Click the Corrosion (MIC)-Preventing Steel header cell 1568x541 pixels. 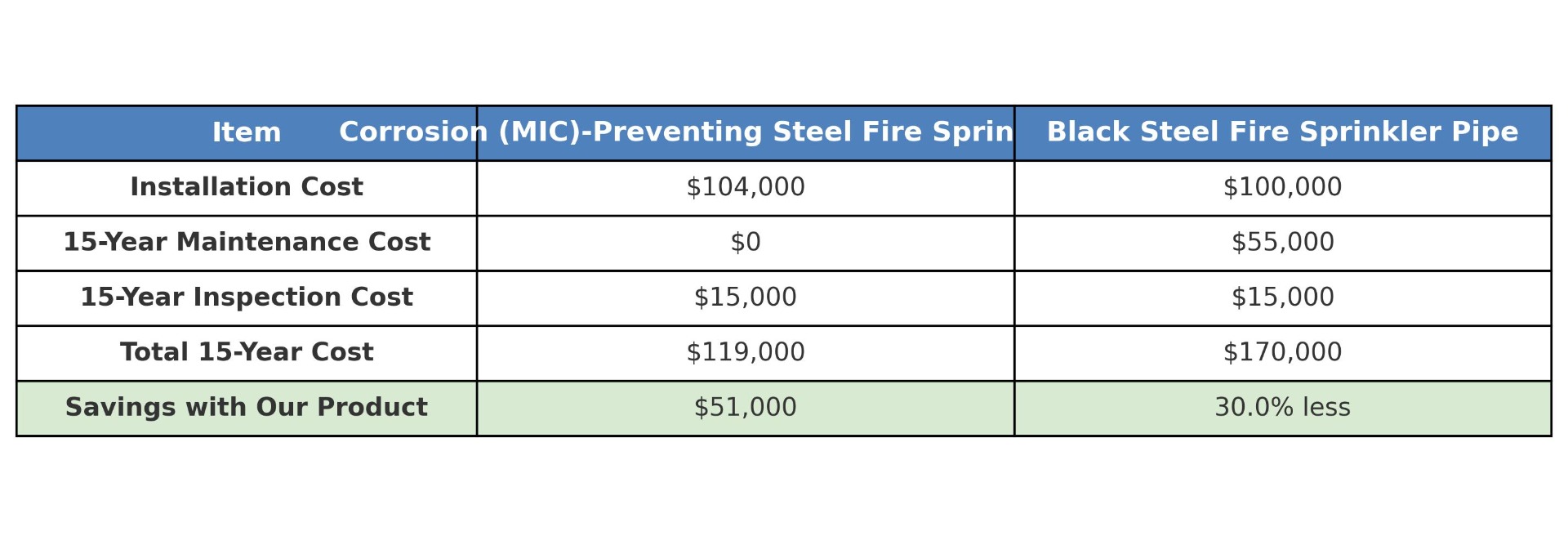click(746, 133)
